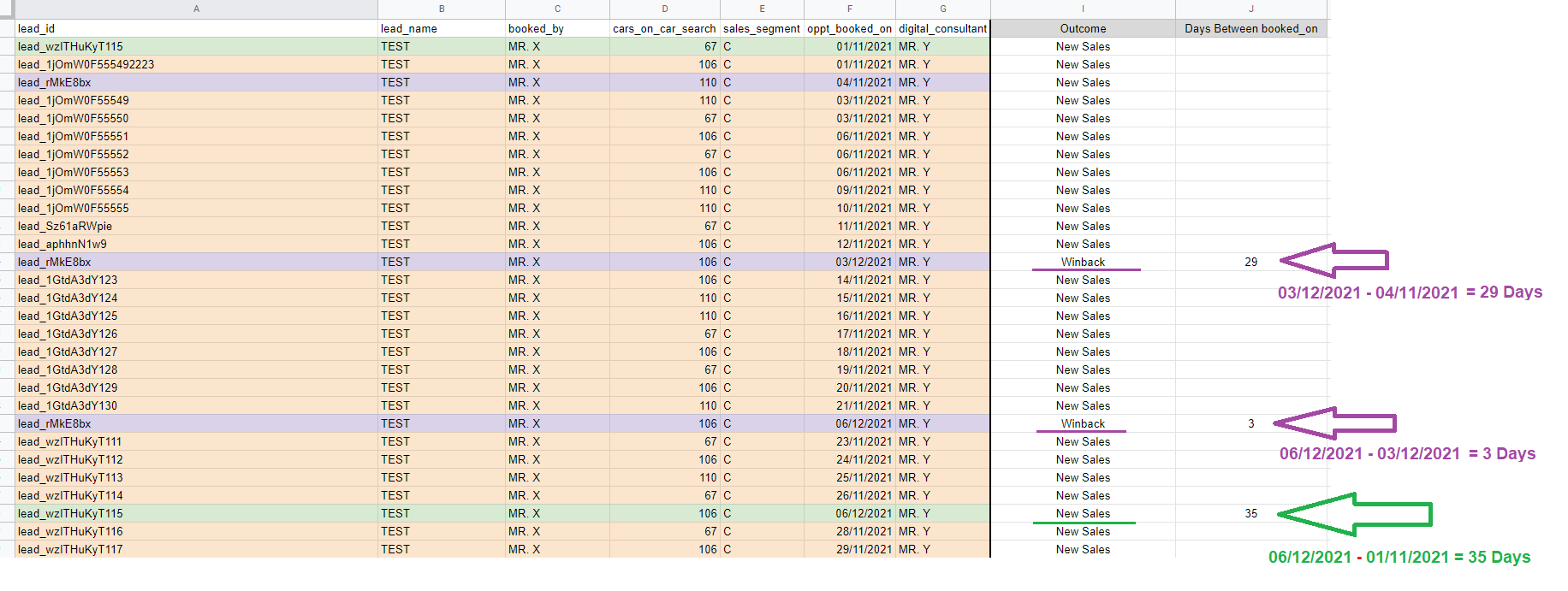Select cell lead_1jOmW0F555492223
The width and height of the screenshot is (1568, 591).
pyautogui.click(x=196, y=64)
